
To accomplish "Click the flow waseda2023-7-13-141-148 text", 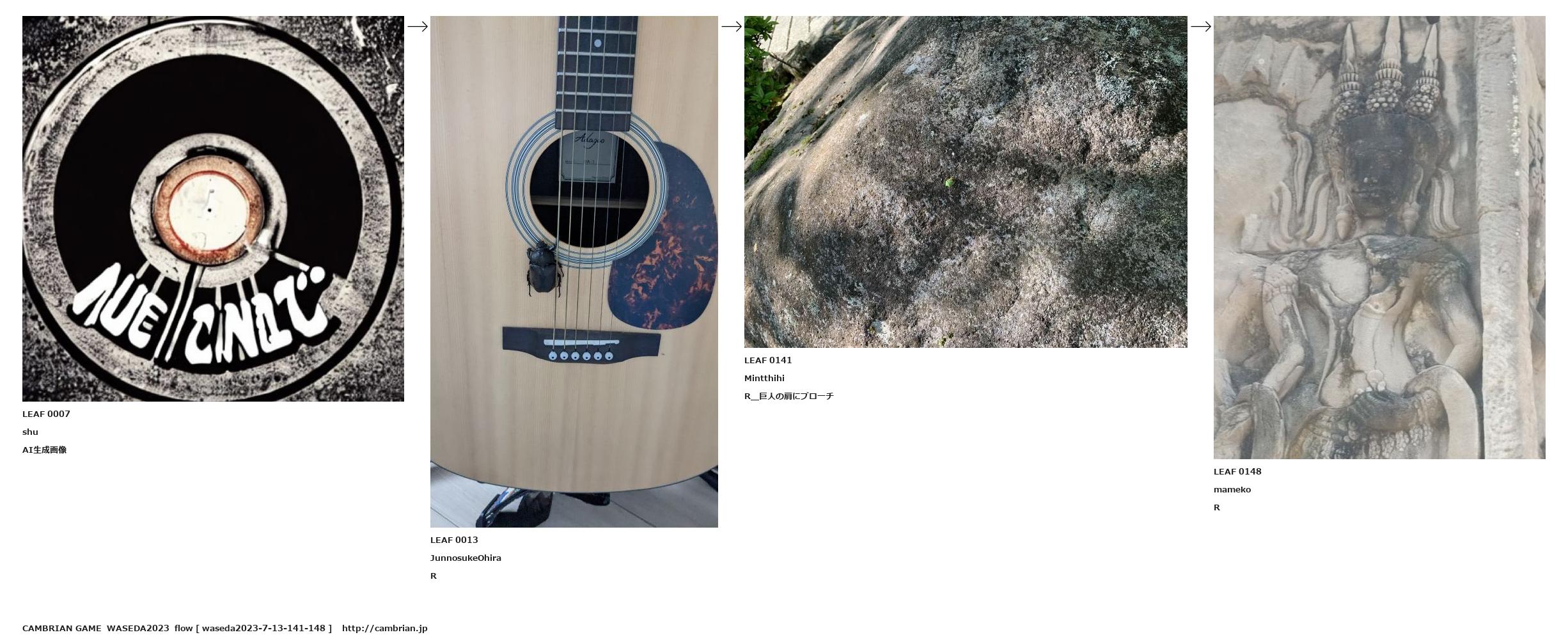I will click(253, 628).
